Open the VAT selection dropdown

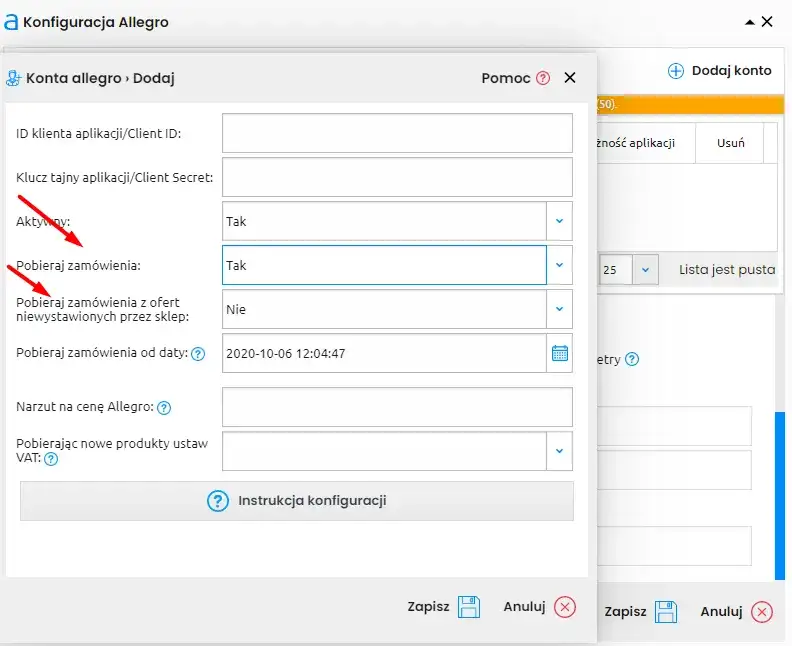pos(559,451)
